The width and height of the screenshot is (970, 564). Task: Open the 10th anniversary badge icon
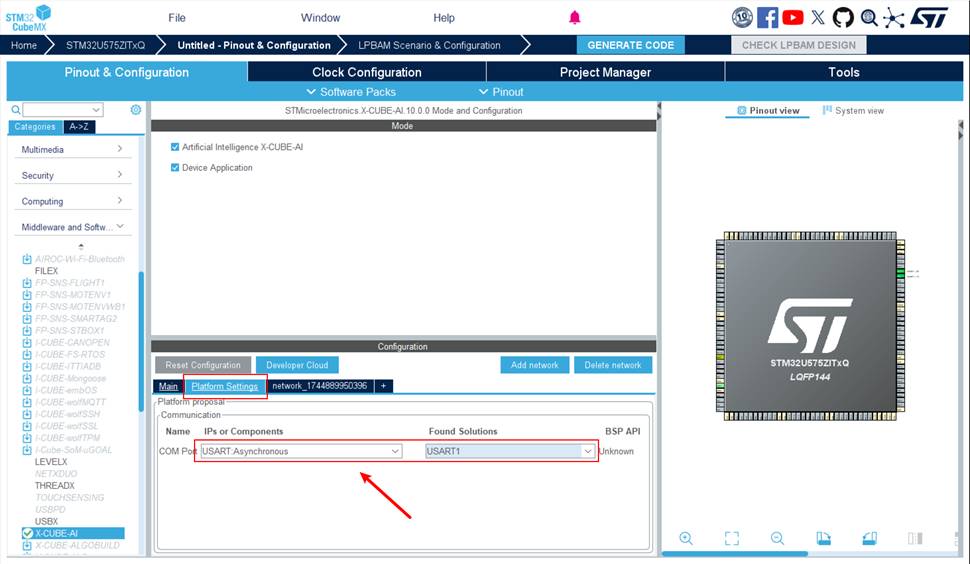742,17
